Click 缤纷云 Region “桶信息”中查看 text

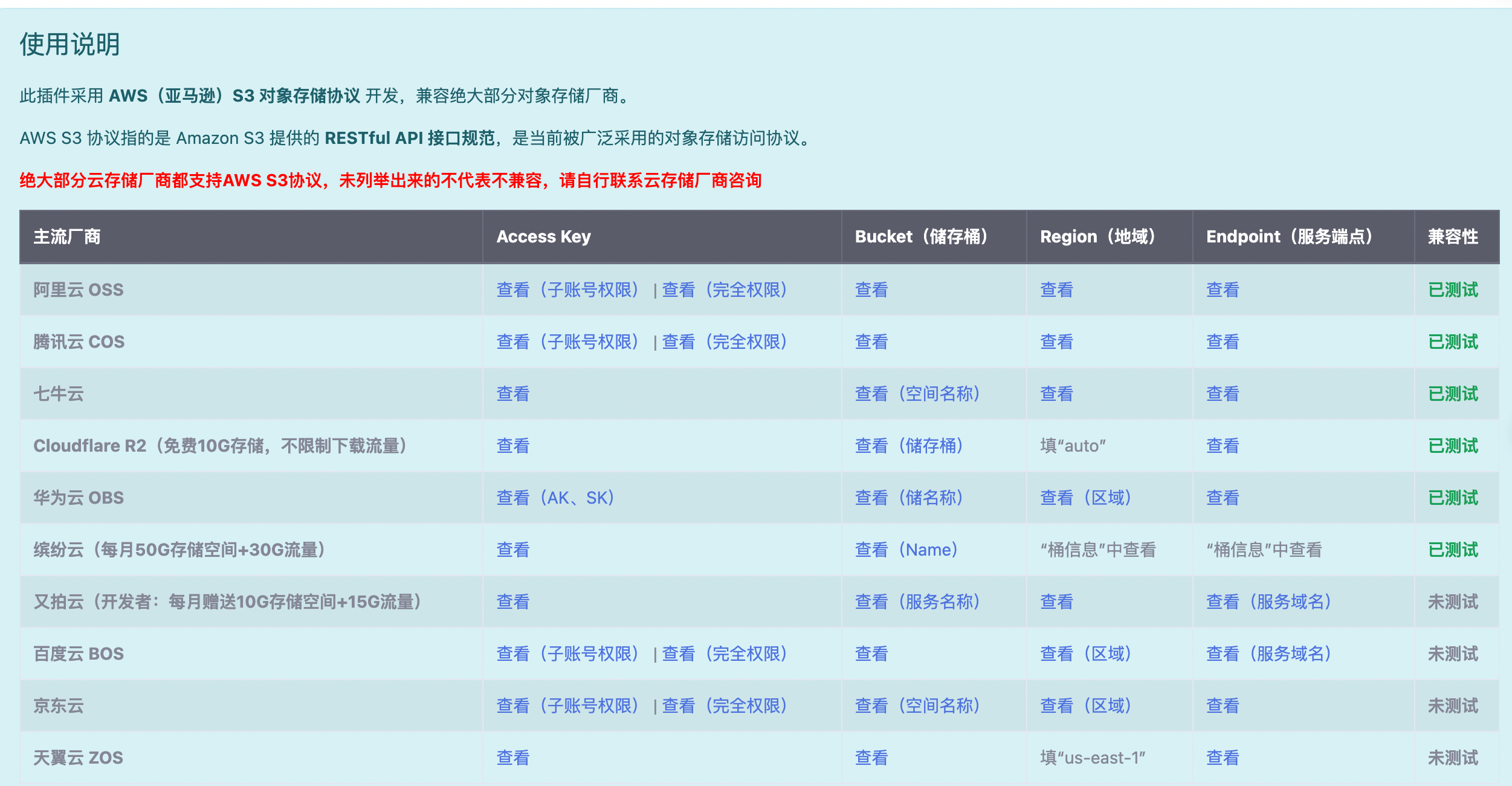pos(1098,550)
